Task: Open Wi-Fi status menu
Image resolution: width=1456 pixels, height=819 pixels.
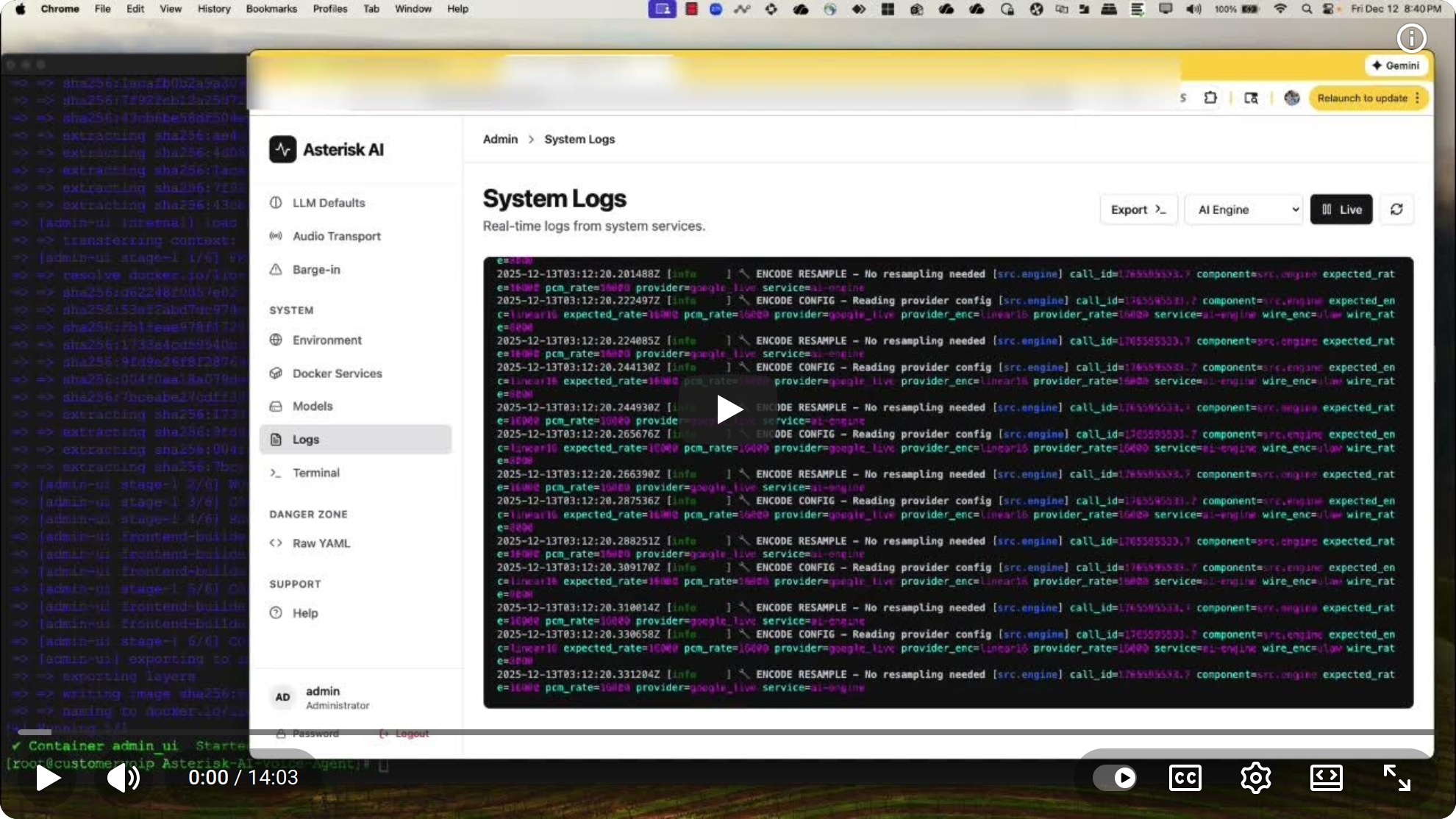Action: coord(1280,9)
